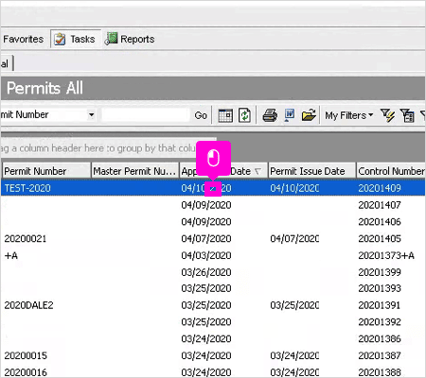The width and height of the screenshot is (426, 378).
Task: Open the My Filters dropdown
Action: [349, 115]
